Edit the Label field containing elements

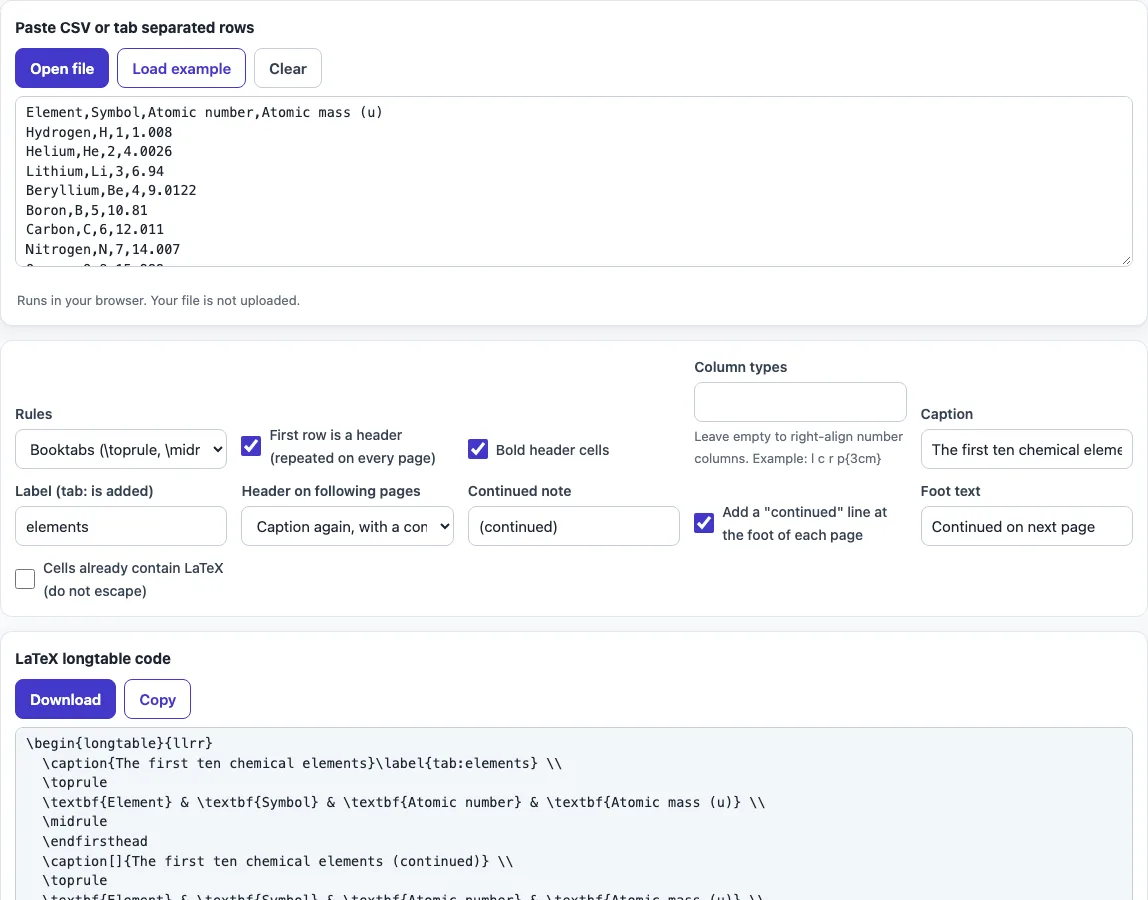point(121,526)
